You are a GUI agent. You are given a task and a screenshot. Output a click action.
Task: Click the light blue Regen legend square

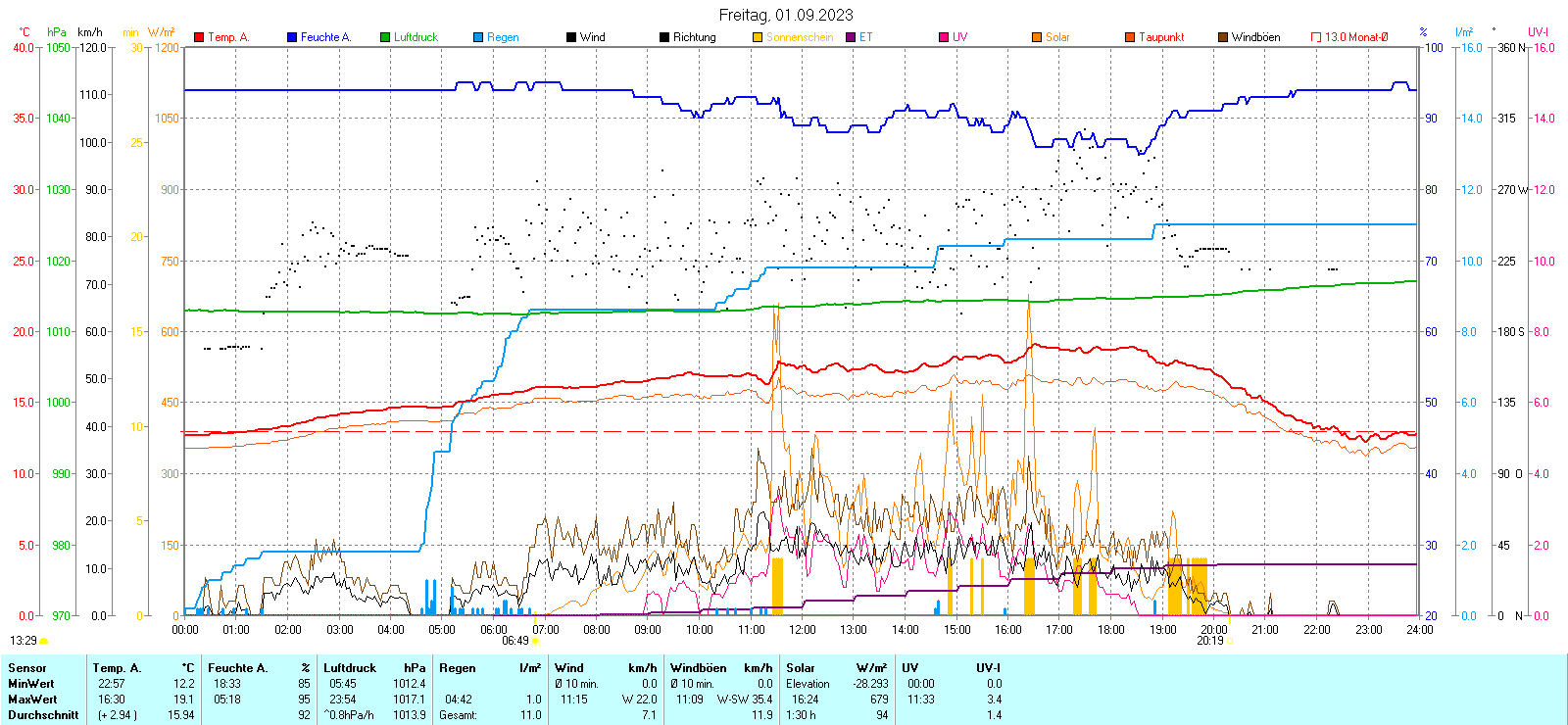pos(478,37)
